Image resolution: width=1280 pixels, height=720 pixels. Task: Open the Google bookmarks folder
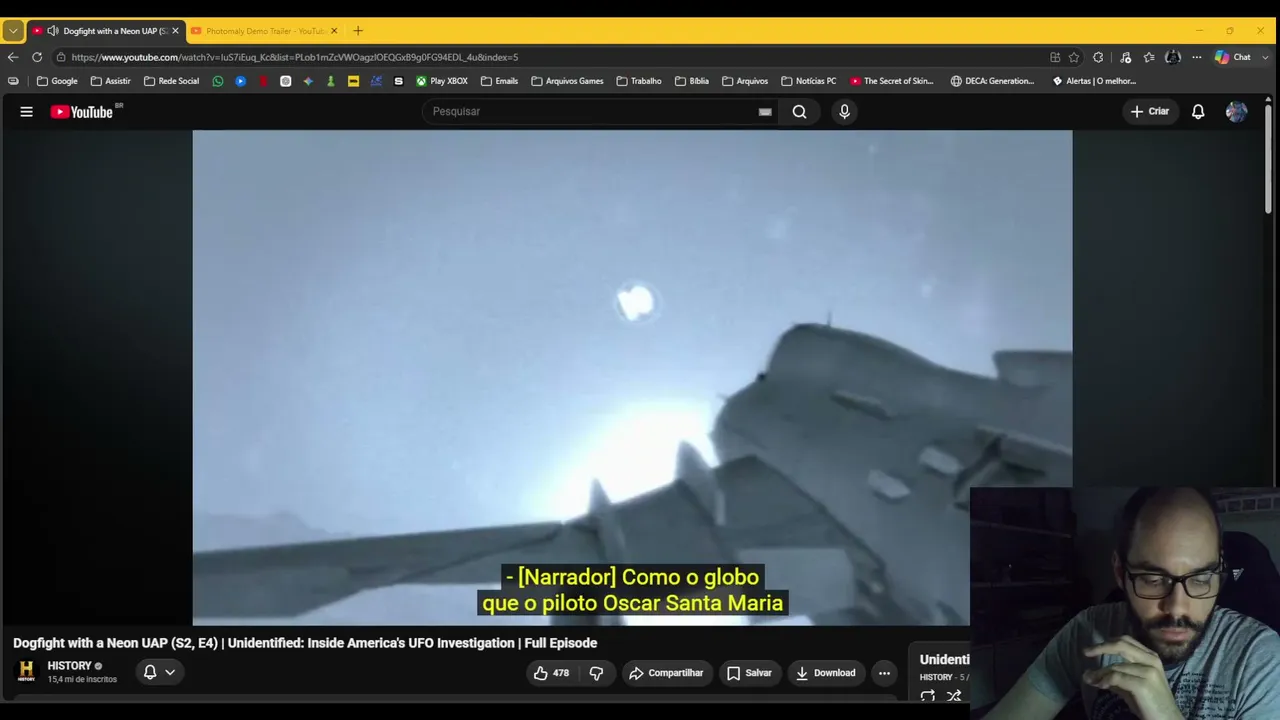coord(57,81)
